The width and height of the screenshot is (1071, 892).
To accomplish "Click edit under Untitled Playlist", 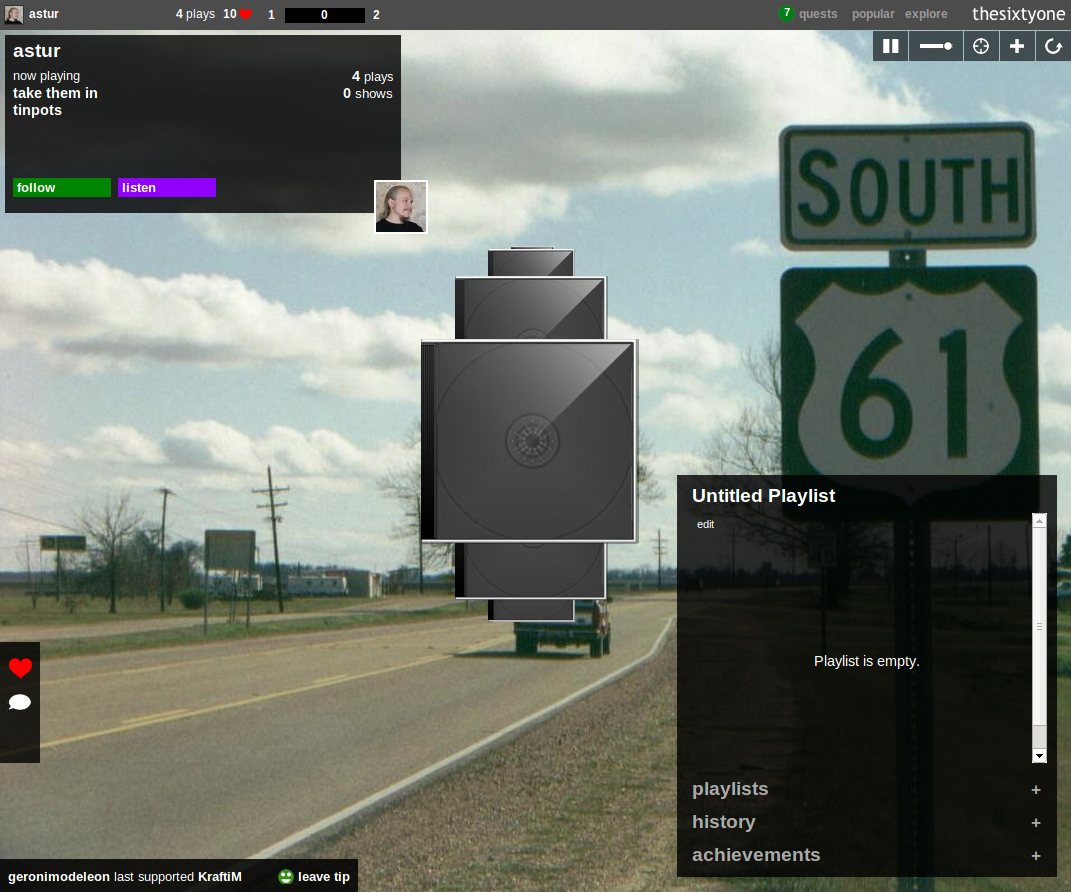I will tap(705, 524).
